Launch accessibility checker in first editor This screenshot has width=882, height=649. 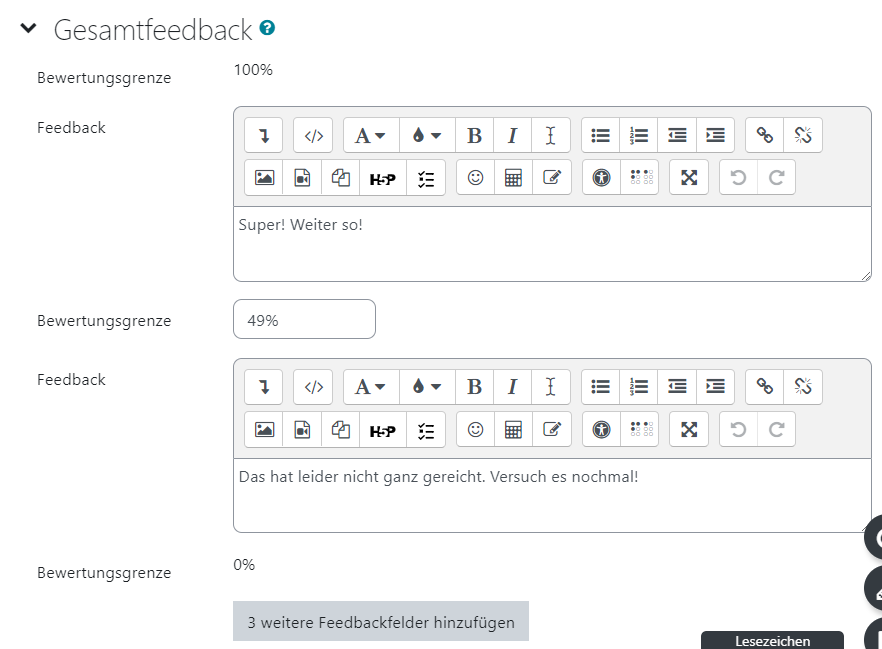pos(601,178)
